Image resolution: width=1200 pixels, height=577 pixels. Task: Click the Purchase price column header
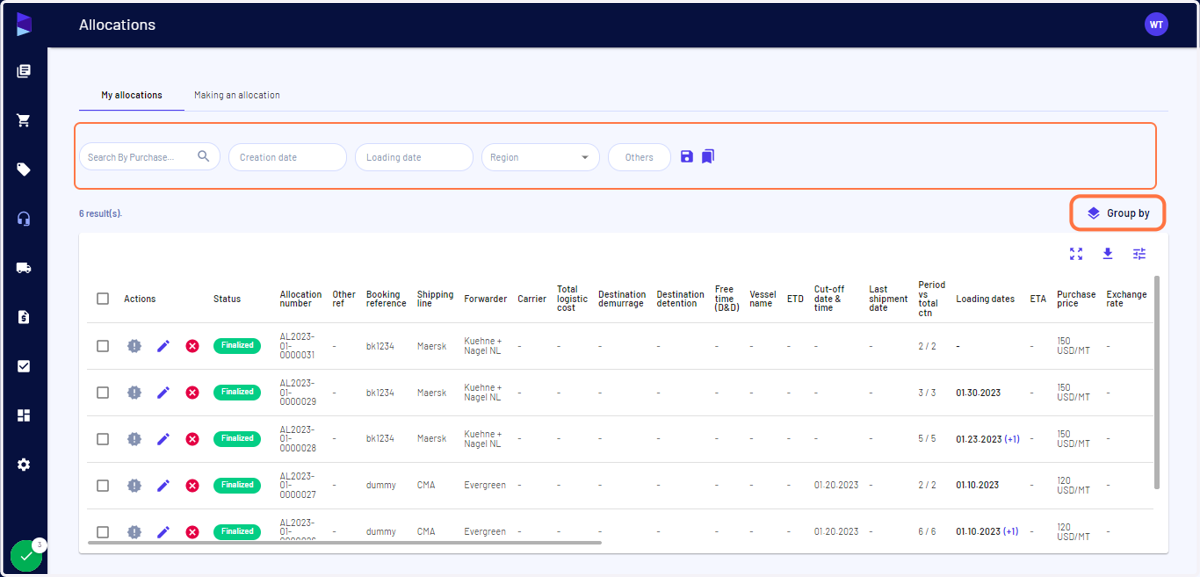(1076, 299)
